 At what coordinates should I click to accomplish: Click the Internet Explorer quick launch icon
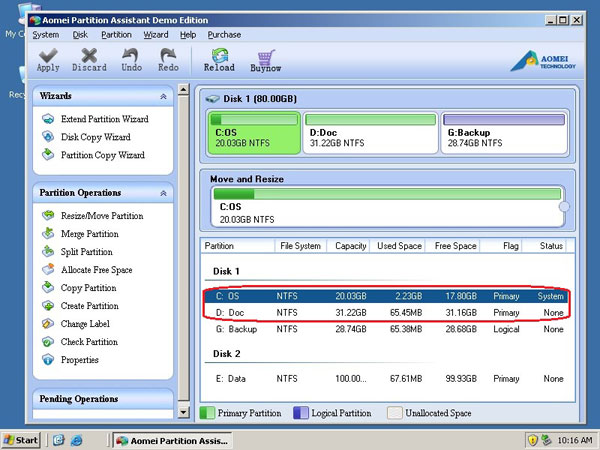[77, 440]
